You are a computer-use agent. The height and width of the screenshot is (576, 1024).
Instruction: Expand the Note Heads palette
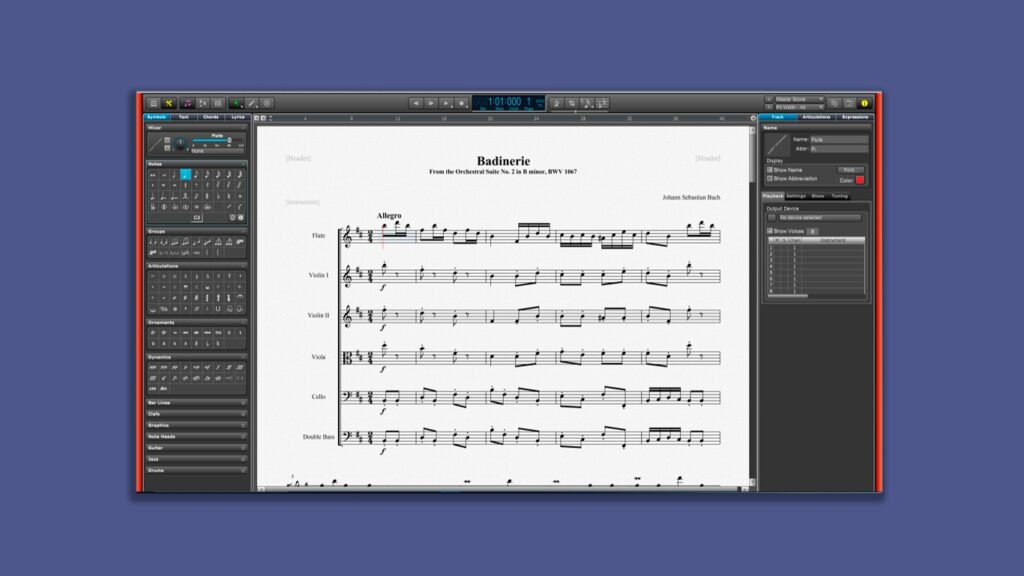(196, 436)
